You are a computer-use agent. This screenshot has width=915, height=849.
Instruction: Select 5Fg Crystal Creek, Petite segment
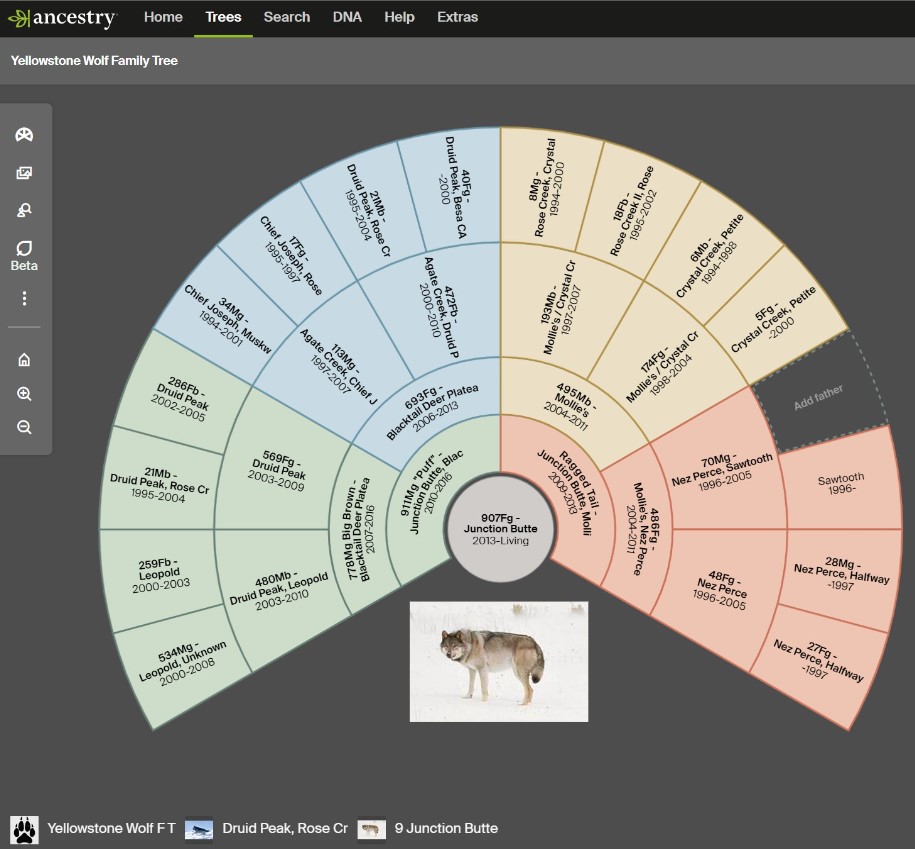point(773,320)
